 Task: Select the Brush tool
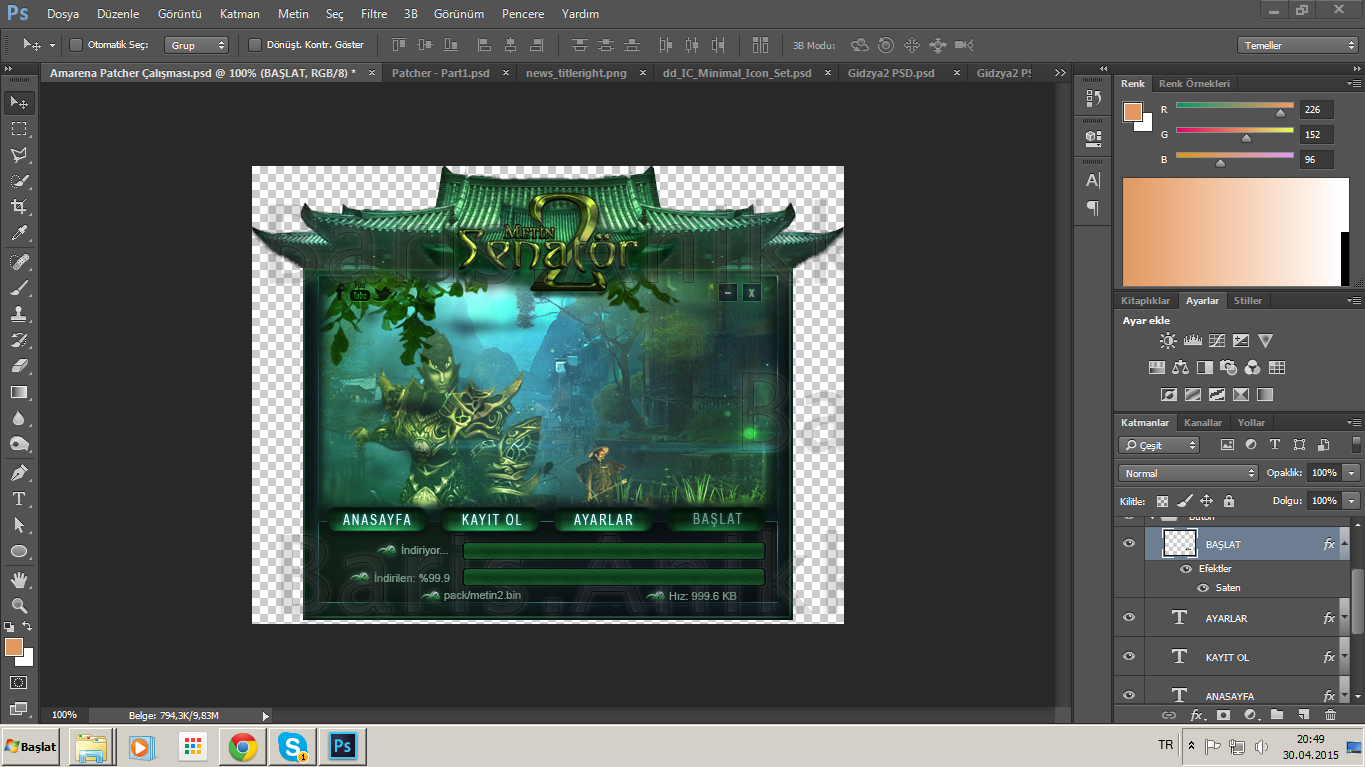point(19,288)
